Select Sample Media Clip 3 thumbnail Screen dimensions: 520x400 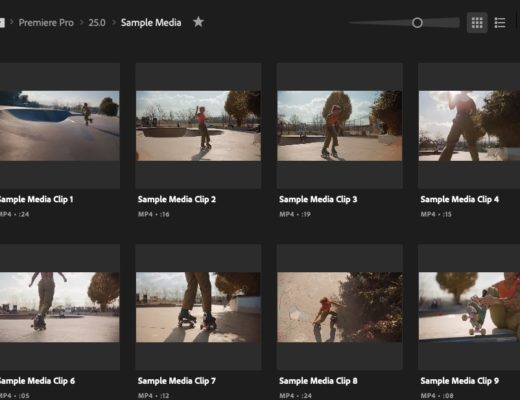(x=340, y=126)
